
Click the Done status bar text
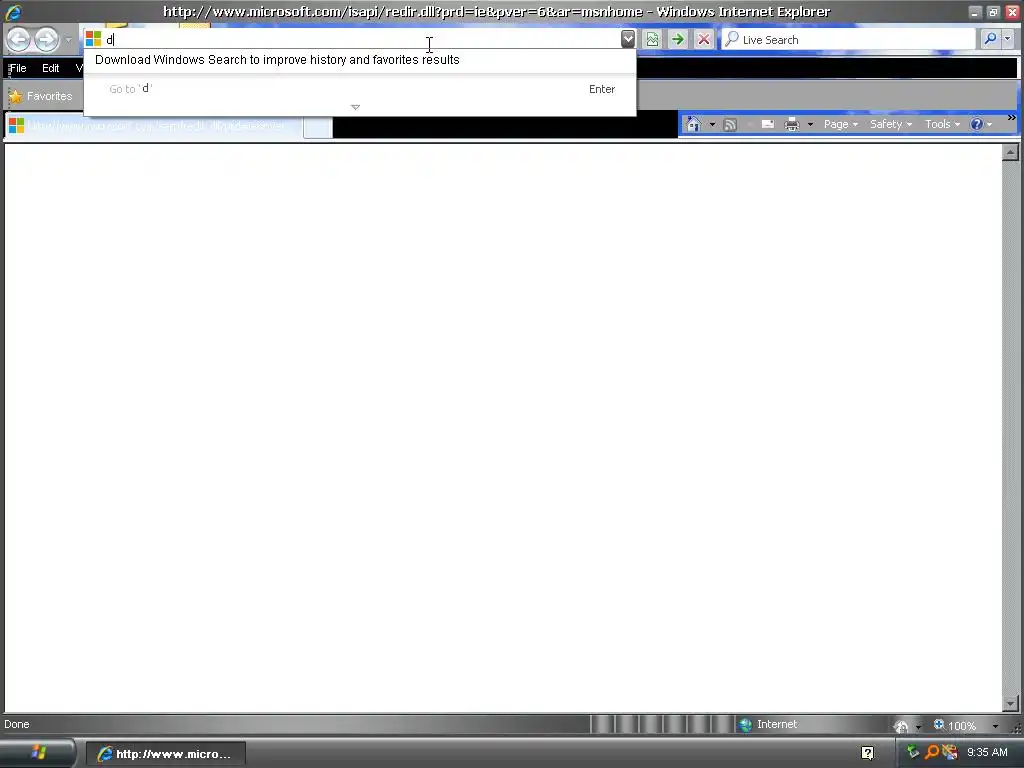(17, 724)
